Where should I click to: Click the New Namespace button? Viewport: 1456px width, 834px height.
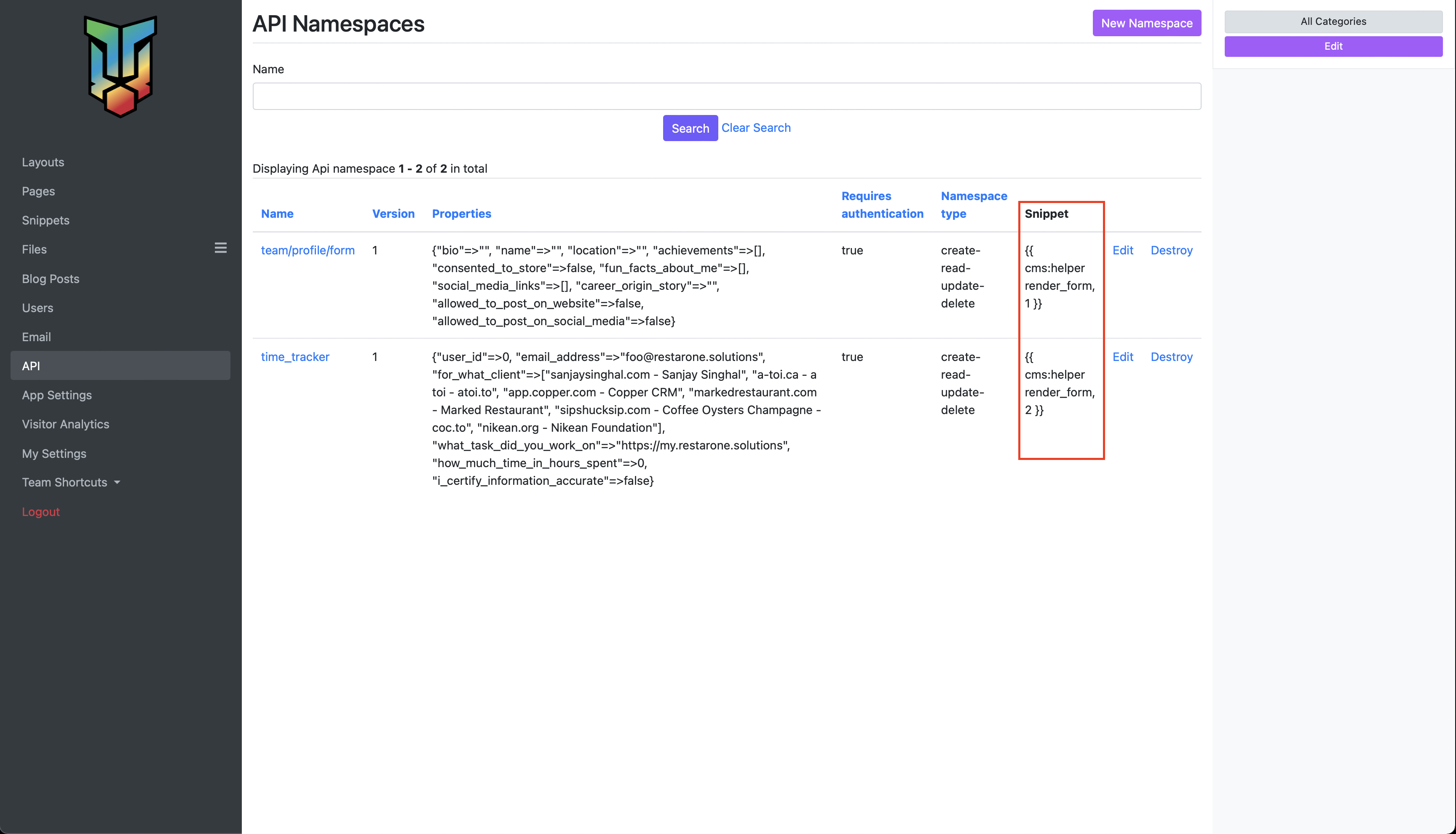click(1146, 23)
